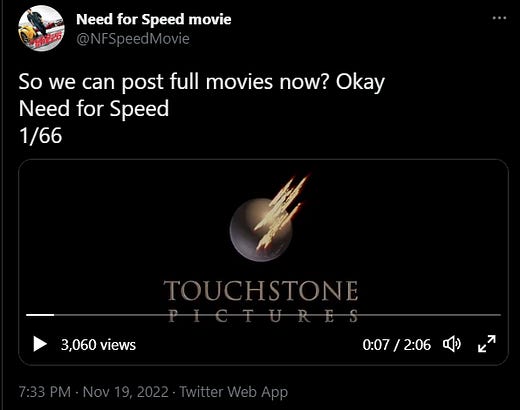Click the glowing sphere logo in video
This screenshot has height=410, width=520.
tap(261, 230)
